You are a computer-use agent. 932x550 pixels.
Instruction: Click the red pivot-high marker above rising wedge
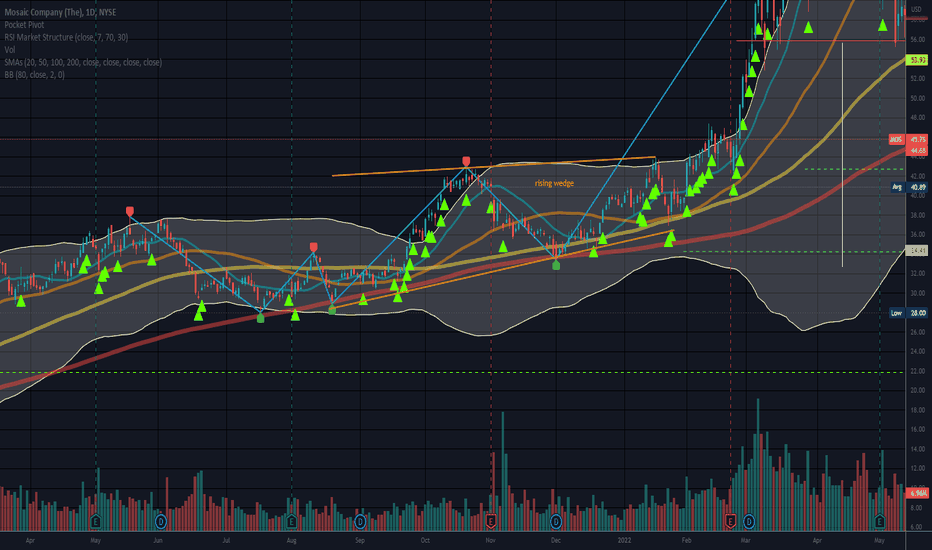[466, 161]
